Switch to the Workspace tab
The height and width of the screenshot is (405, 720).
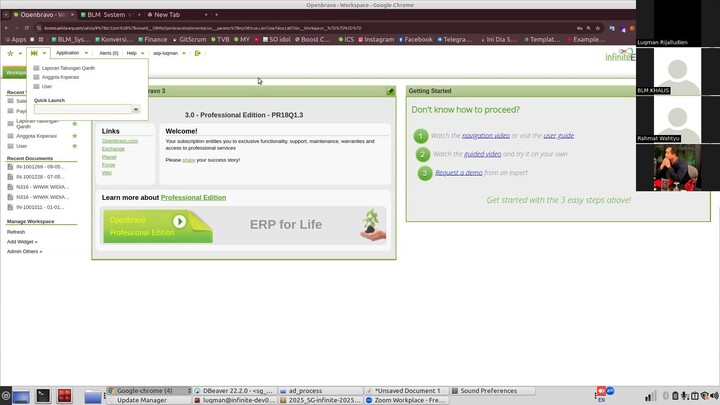[x=15, y=73]
